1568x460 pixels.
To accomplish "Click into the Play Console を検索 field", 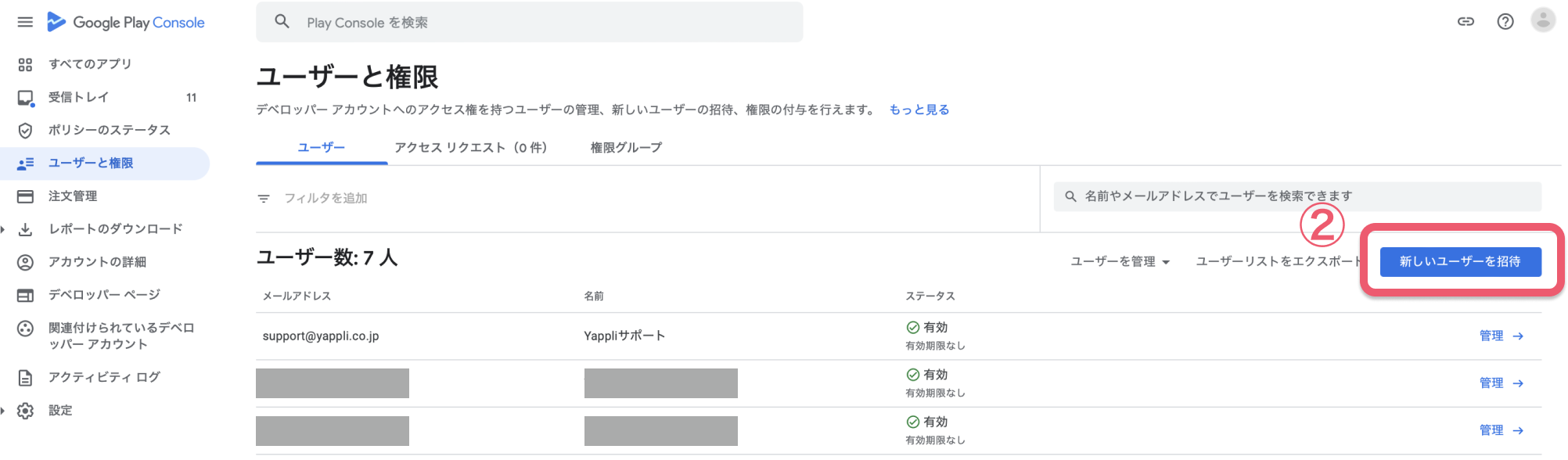I will click(529, 22).
